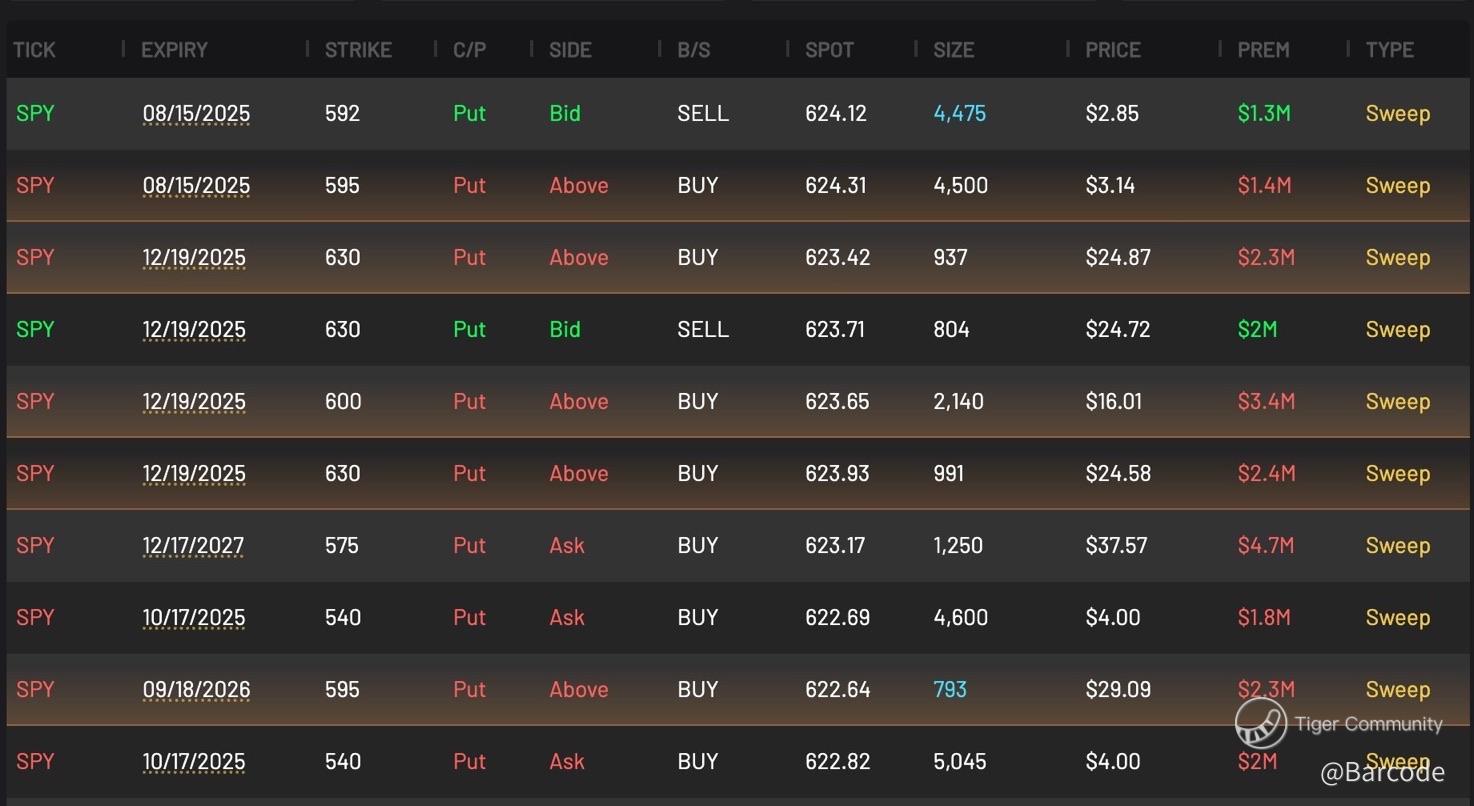Click the $1.3M green premium value
1474x806 pixels.
click(x=1263, y=114)
